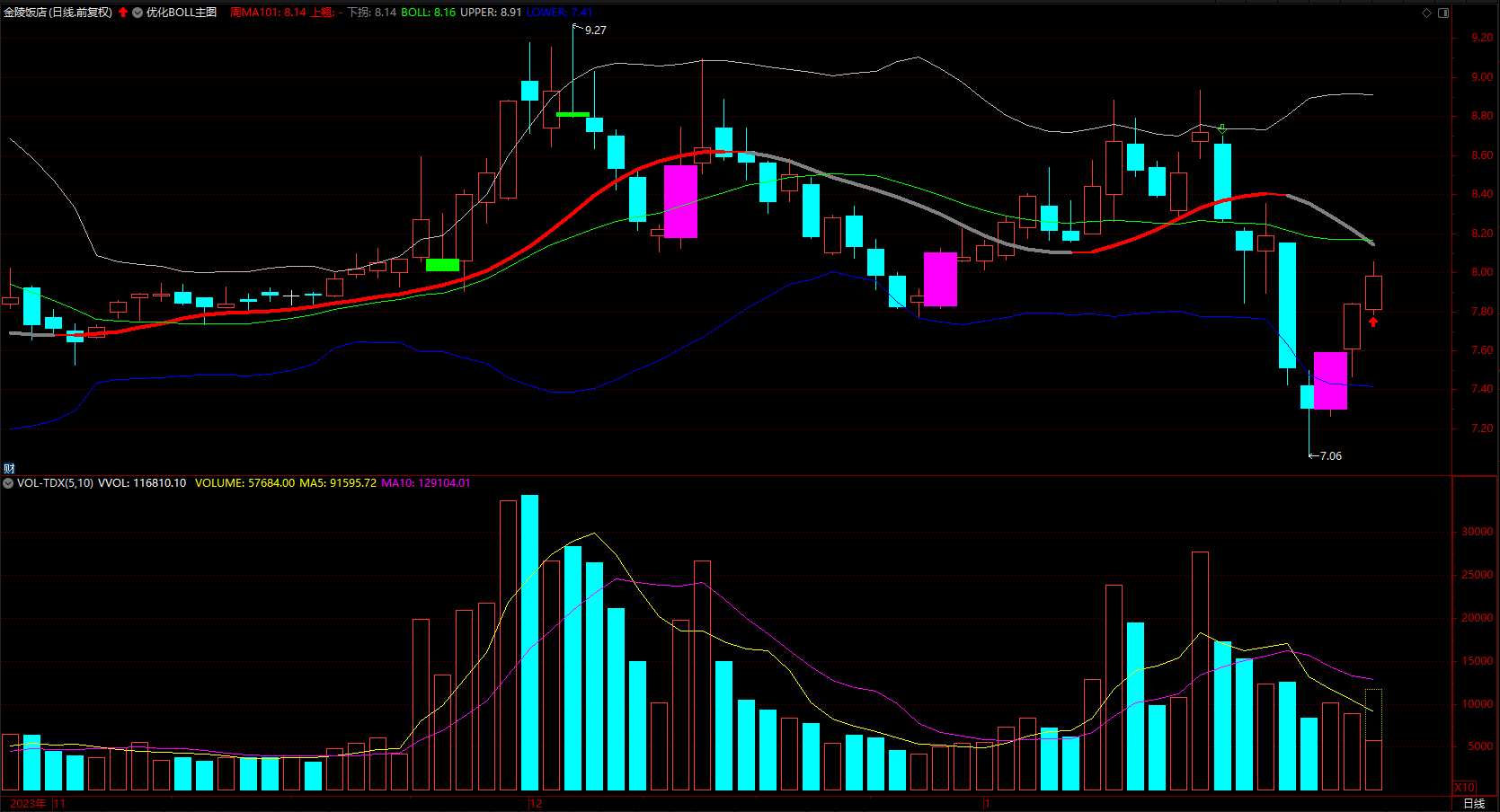Click the VVOL: 116810.10 readout
The width and height of the screenshot is (1500, 812).
142,483
